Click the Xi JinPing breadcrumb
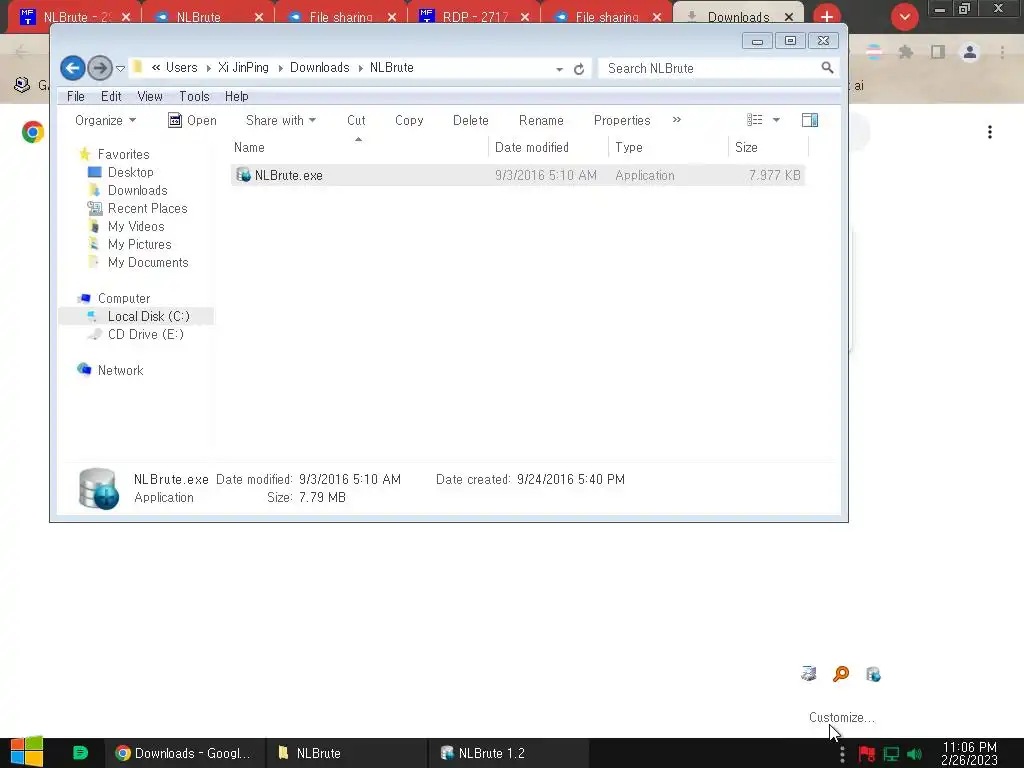Image resolution: width=1024 pixels, height=768 pixels. (x=244, y=68)
